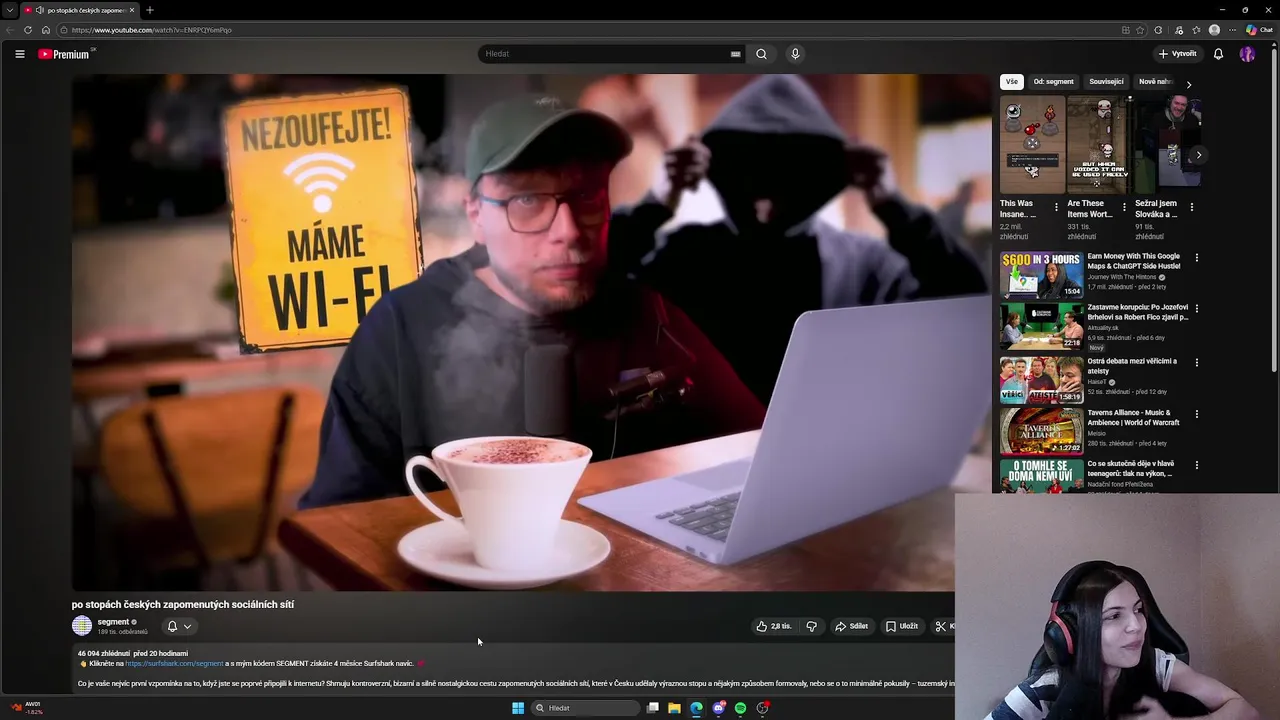
Task: Open the on-screen keyboard in search box
Action: click(x=736, y=54)
